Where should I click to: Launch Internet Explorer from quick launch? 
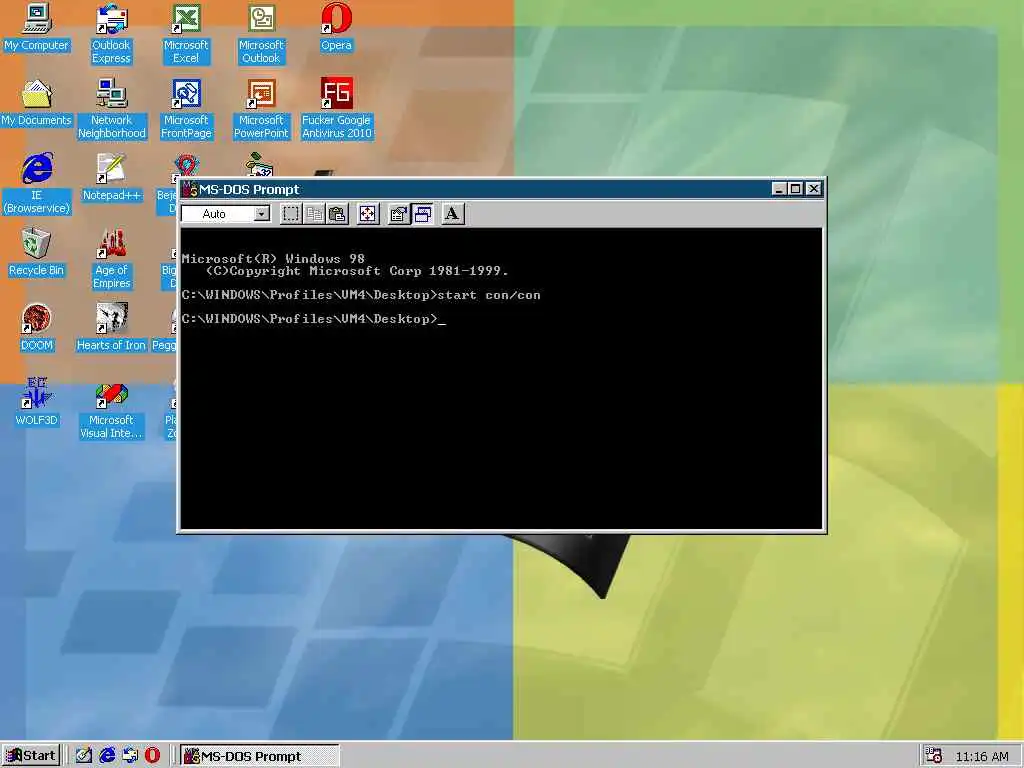[107, 756]
